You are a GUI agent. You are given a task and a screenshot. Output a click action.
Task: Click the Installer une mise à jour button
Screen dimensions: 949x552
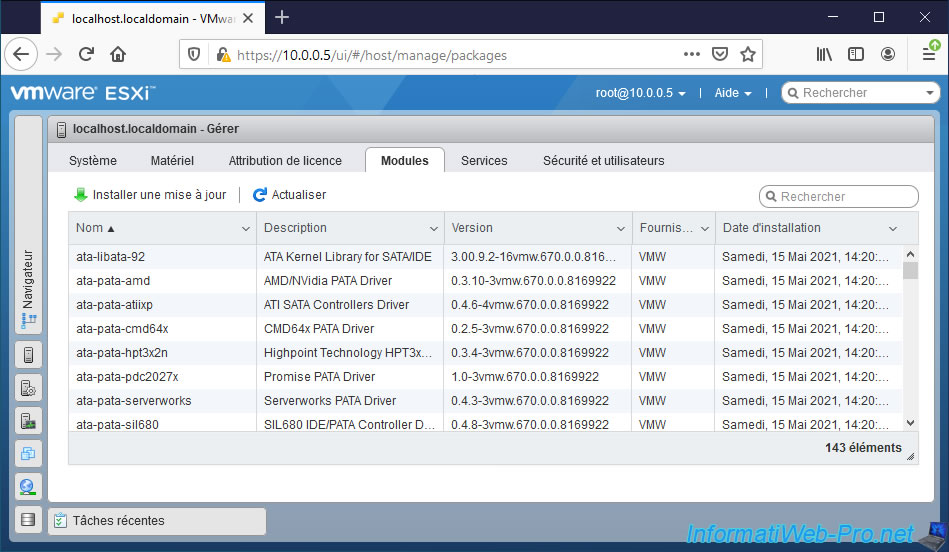point(149,195)
